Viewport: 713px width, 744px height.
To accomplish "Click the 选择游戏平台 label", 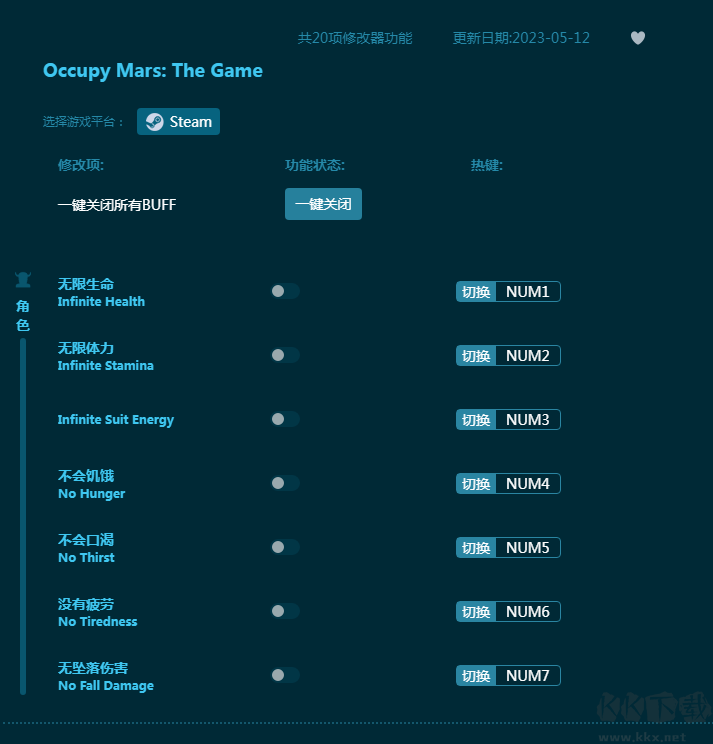I will point(83,122).
